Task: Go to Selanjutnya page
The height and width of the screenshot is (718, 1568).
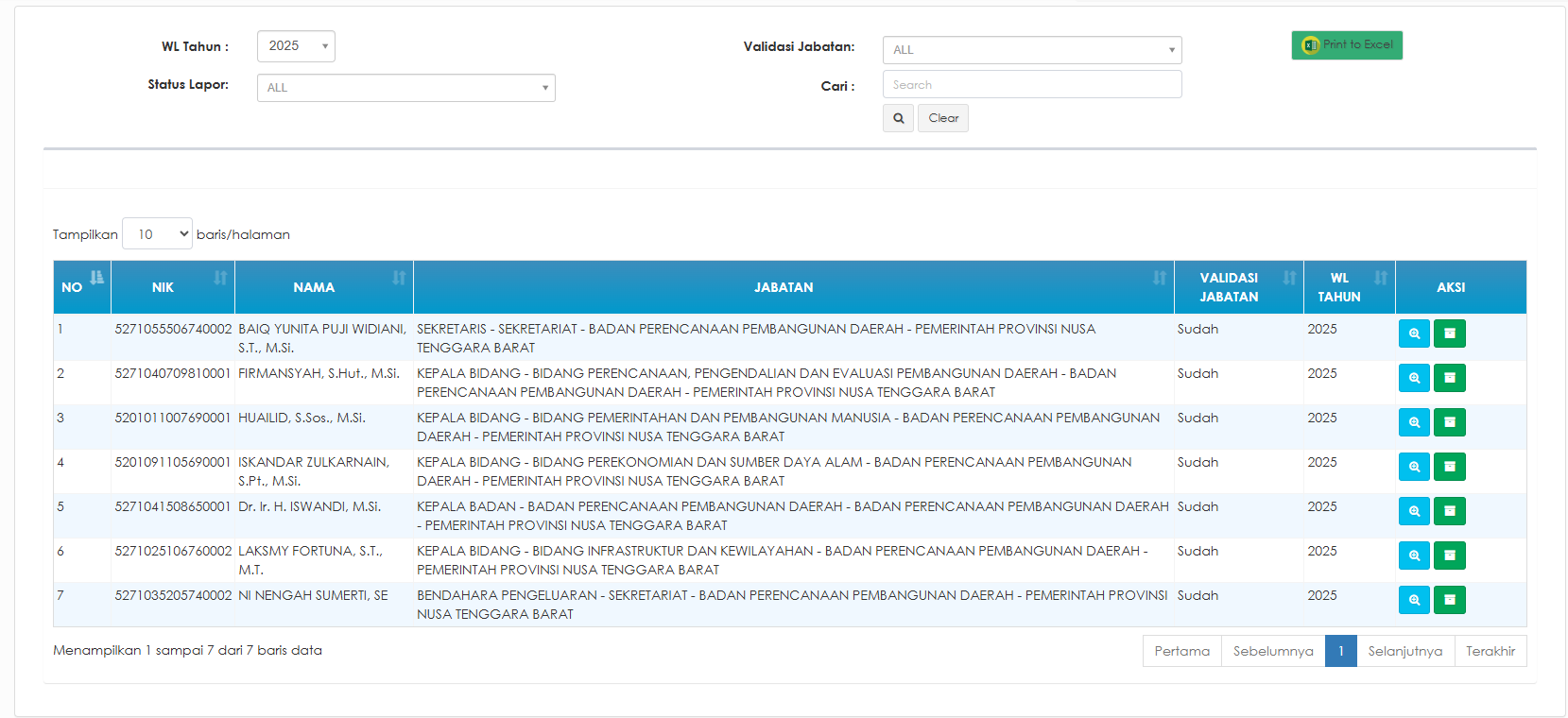Action: pos(1405,651)
